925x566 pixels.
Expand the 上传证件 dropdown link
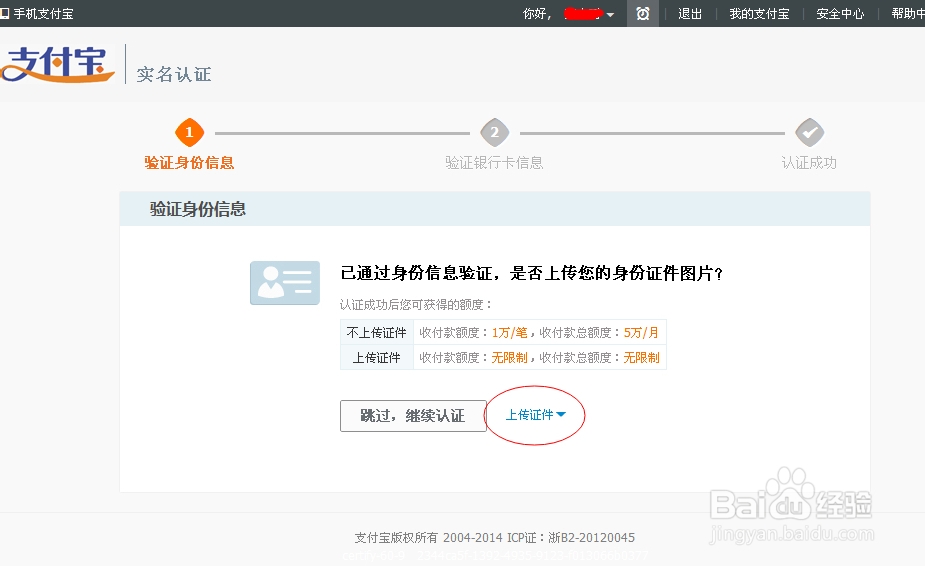(536, 415)
